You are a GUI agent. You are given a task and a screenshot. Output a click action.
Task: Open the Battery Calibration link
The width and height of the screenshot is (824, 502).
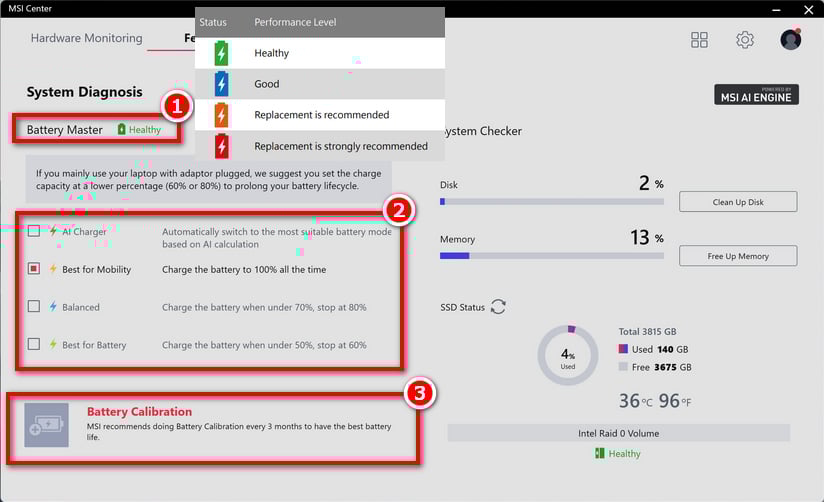tap(139, 412)
